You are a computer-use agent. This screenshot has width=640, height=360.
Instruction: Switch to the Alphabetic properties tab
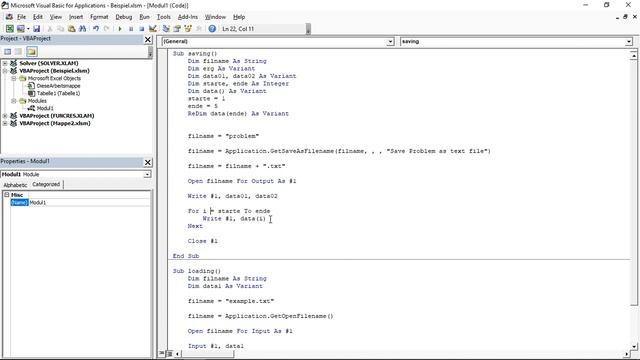click(x=15, y=185)
